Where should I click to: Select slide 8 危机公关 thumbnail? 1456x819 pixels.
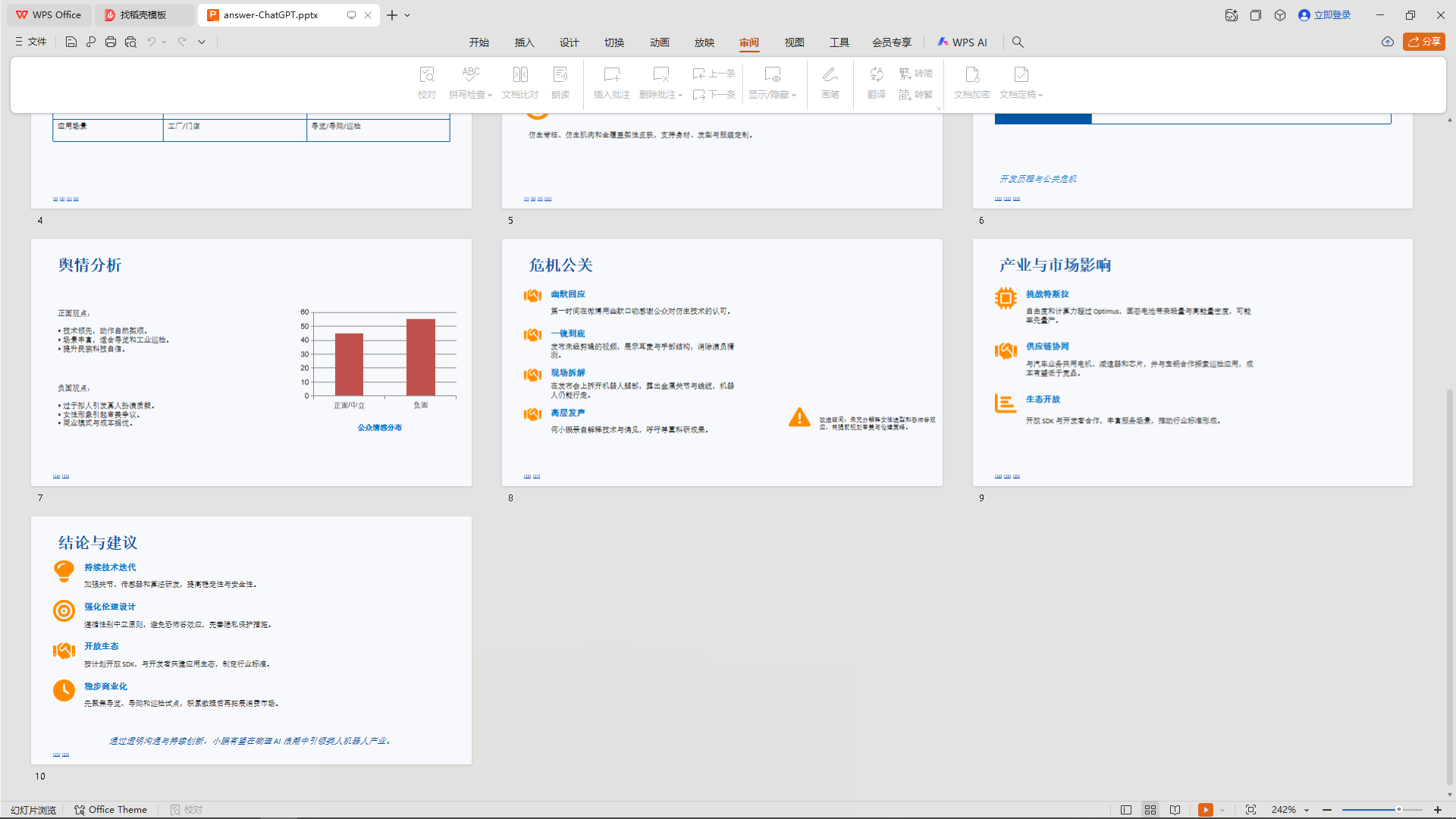pos(722,362)
